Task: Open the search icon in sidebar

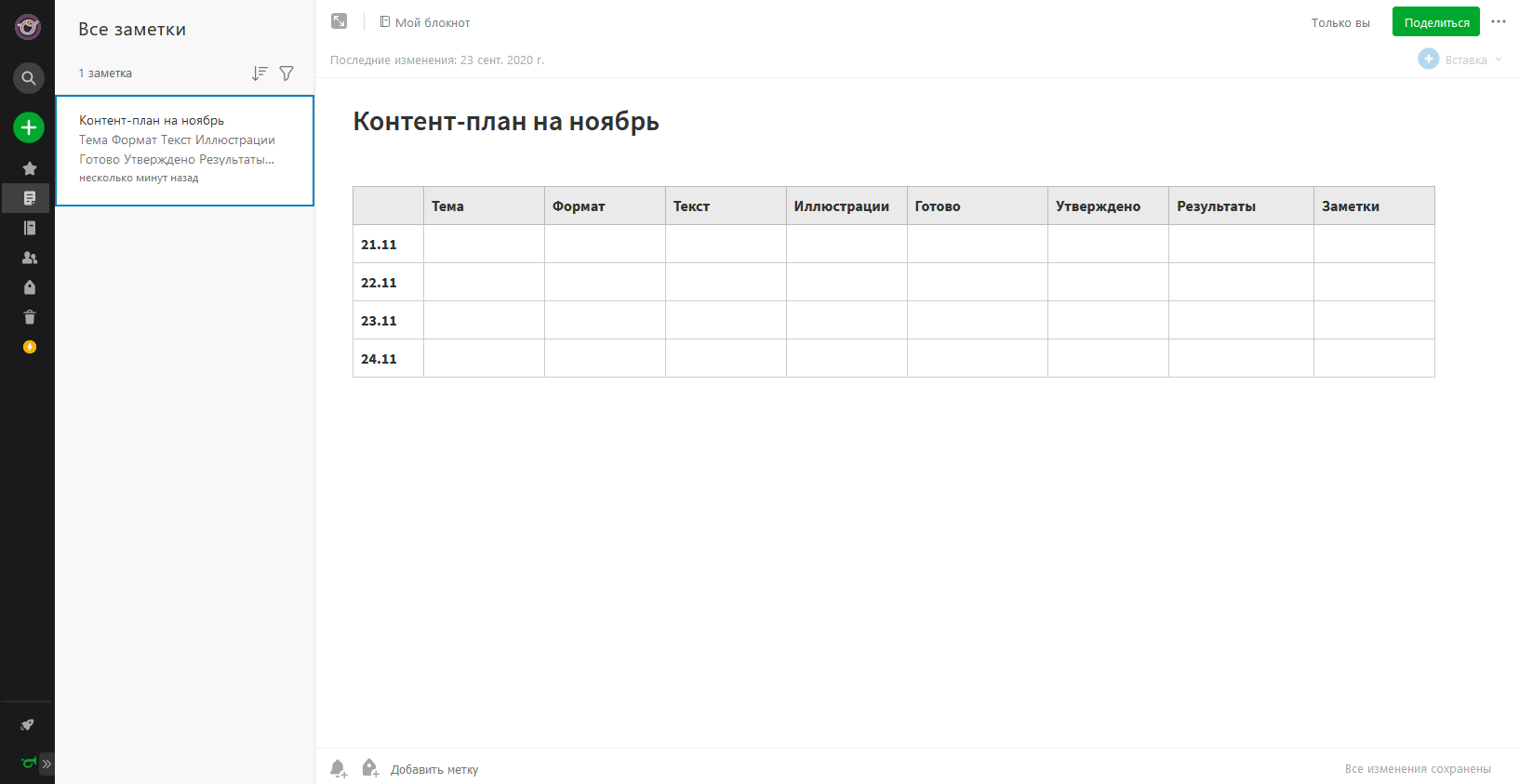Action: (x=29, y=78)
